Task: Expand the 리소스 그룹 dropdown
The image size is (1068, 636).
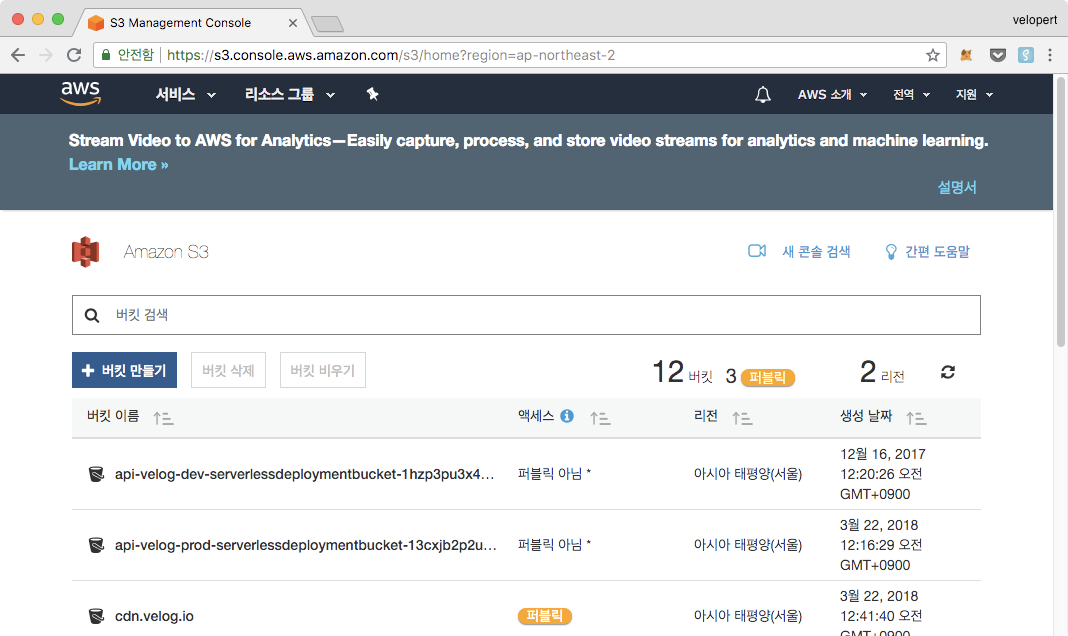Action: click(x=289, y=95)
